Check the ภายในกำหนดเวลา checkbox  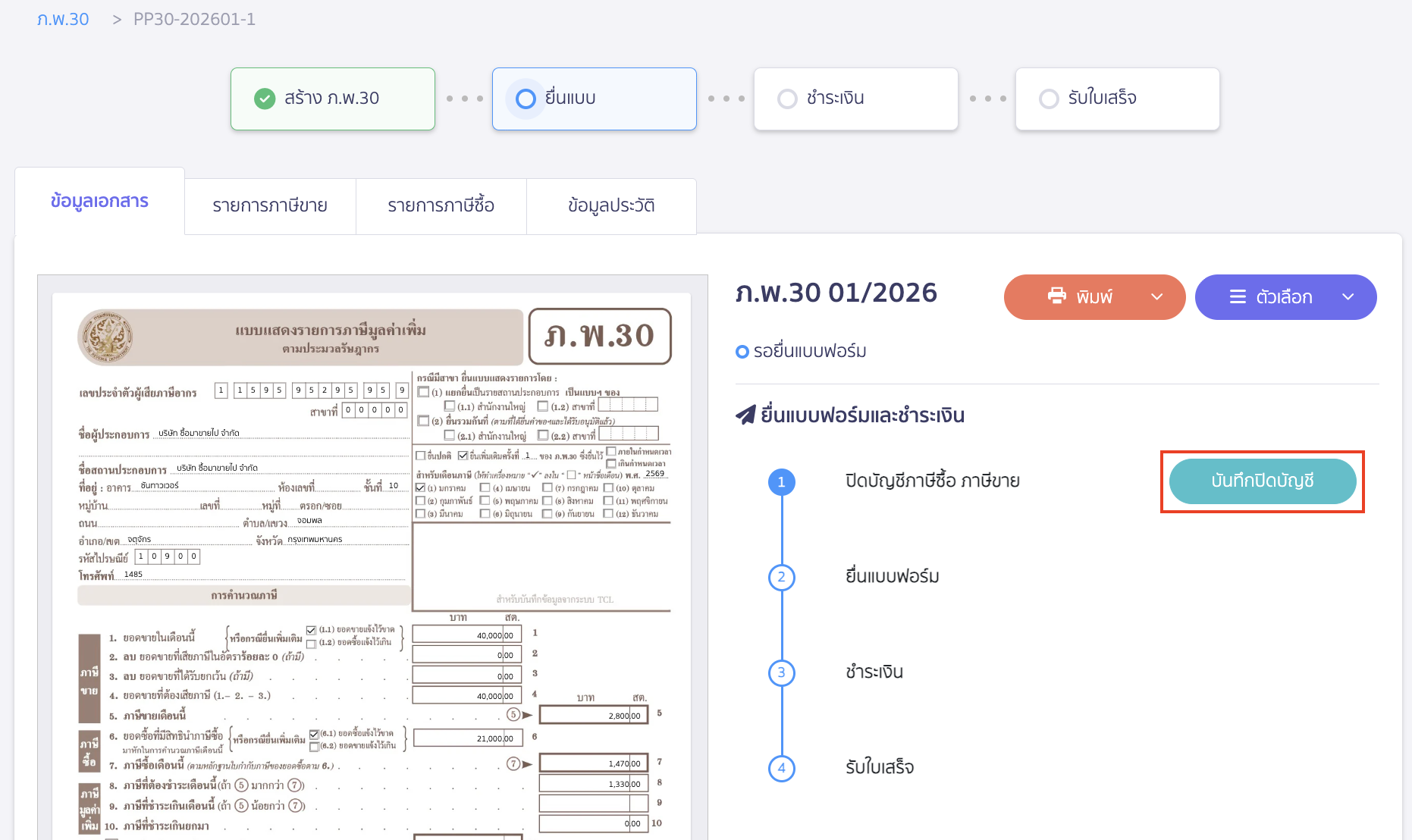point(610,453)
